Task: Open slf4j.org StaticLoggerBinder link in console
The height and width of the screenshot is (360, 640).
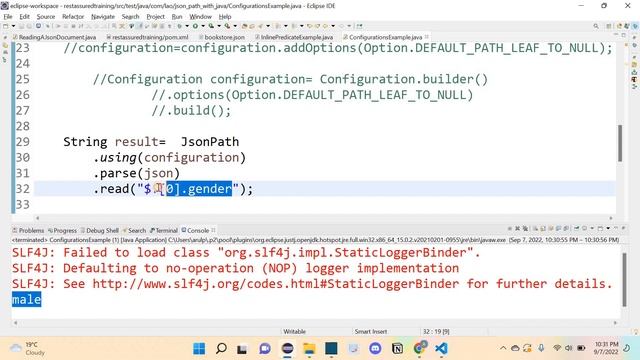Action: 276,284
